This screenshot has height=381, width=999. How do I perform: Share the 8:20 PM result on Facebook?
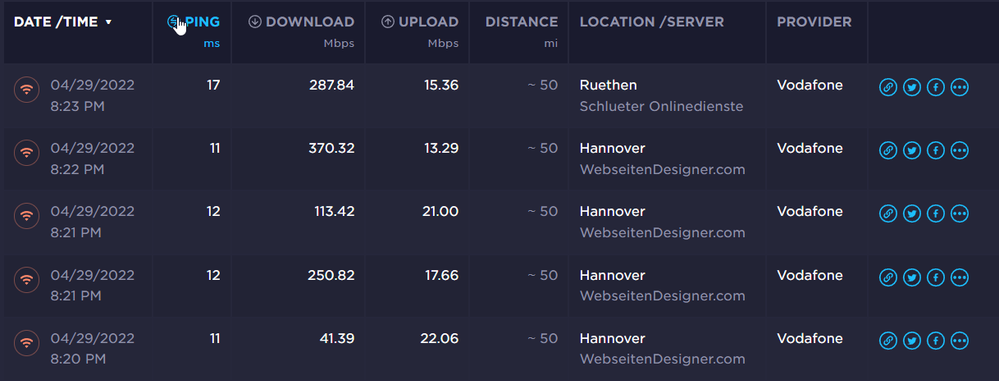[935, 341]
